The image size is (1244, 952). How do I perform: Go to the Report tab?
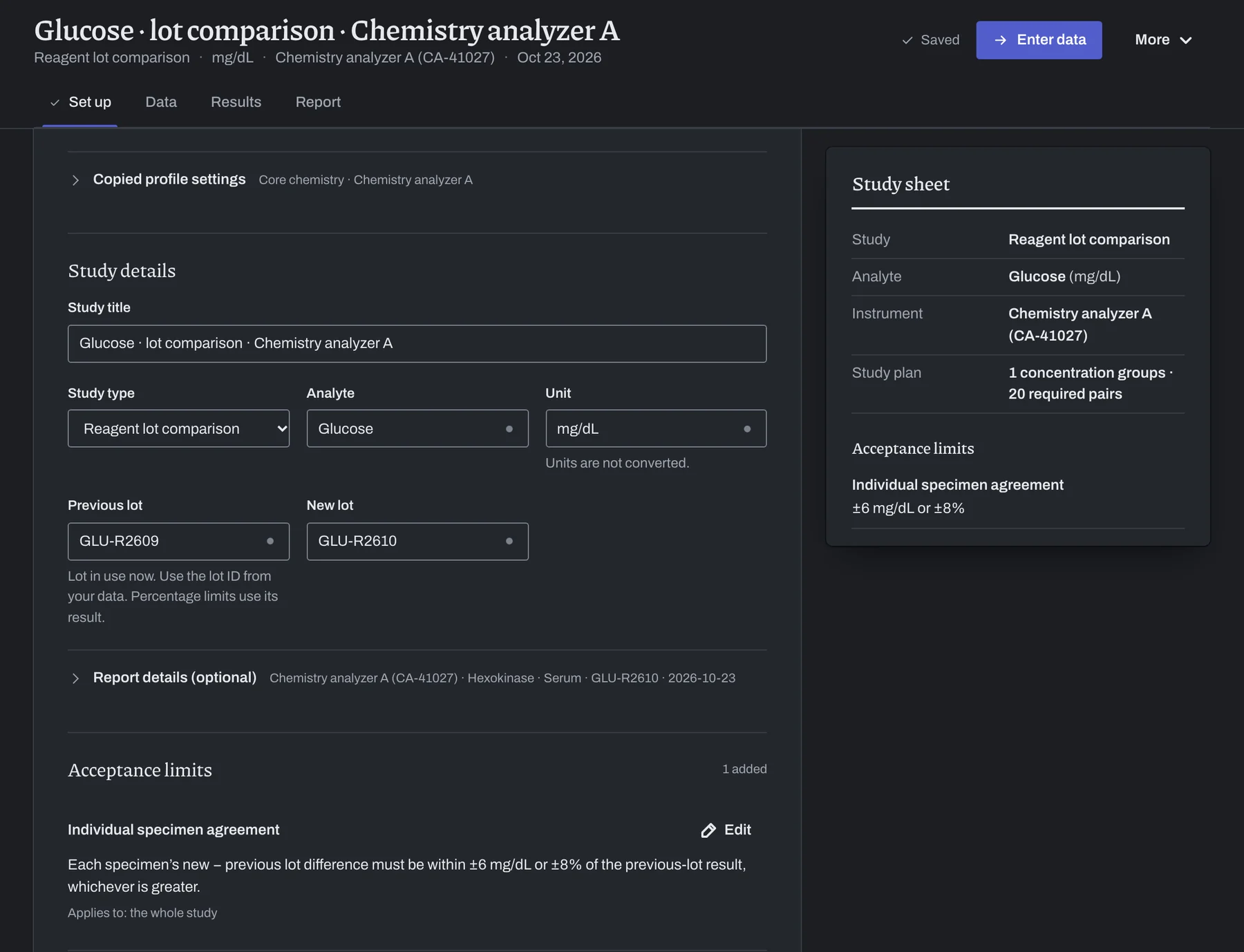point(318,102)
